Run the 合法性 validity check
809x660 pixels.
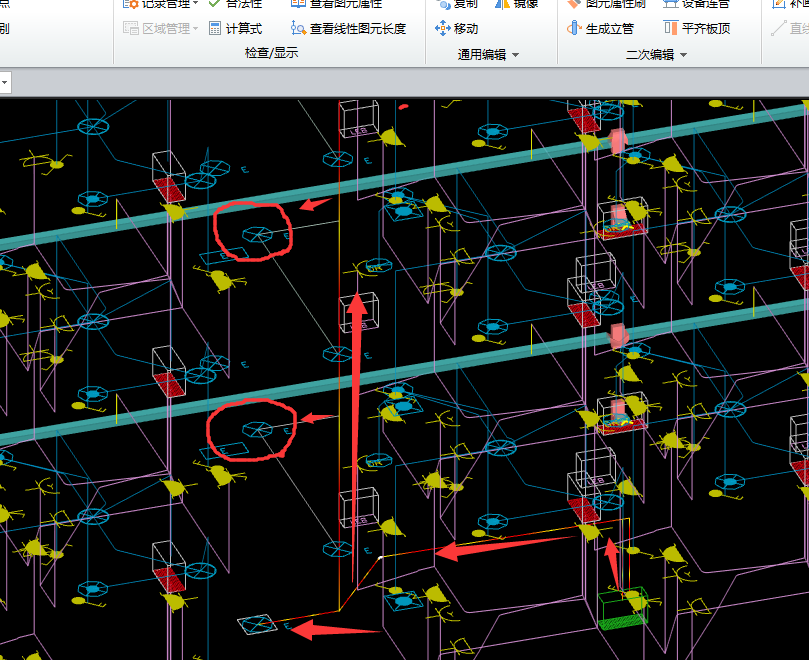click(x=236, y=4)
